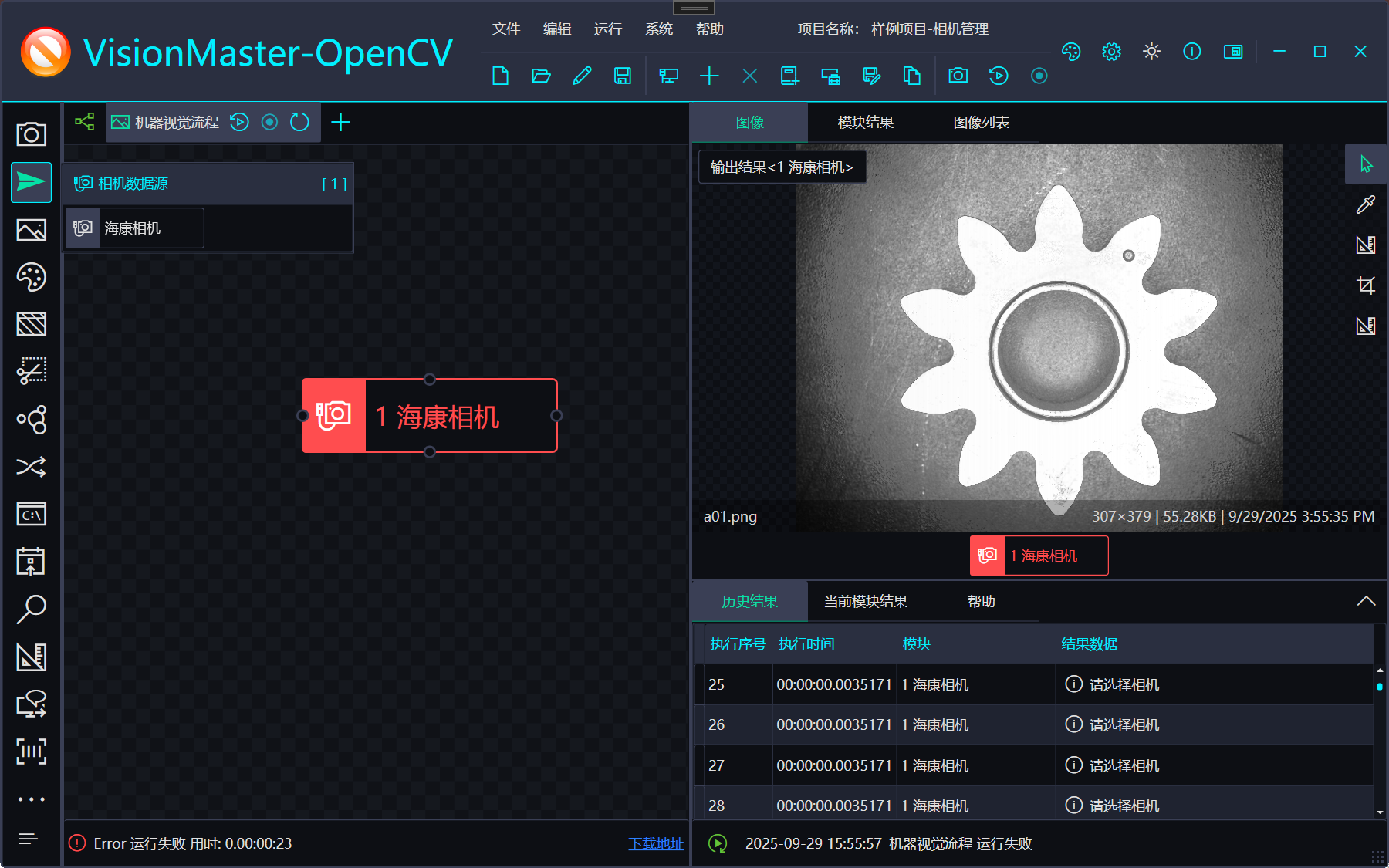Open the settings gear icon at top right
Viewport: 1389px width, 868px height.
(1111, 52)
